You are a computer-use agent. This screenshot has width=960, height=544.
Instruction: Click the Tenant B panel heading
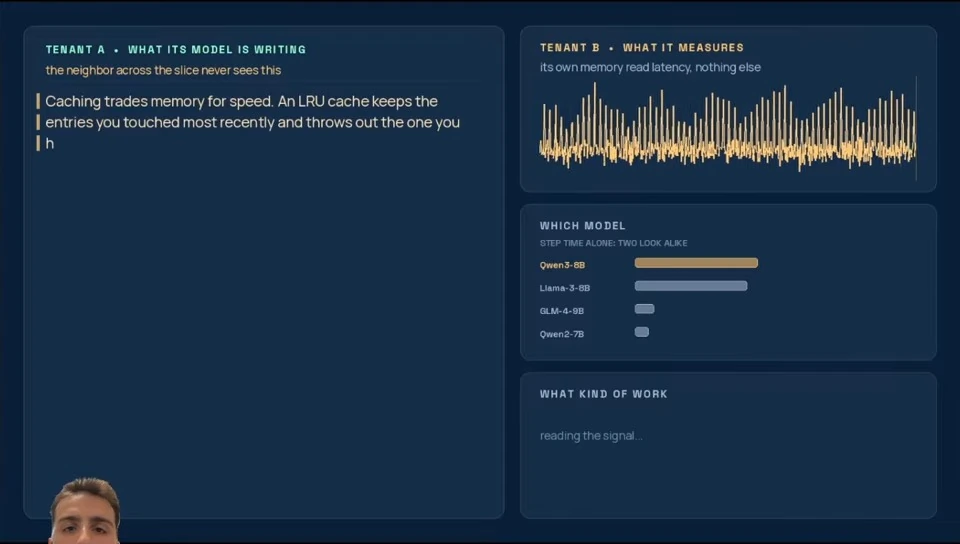click(x=642, y=48)
